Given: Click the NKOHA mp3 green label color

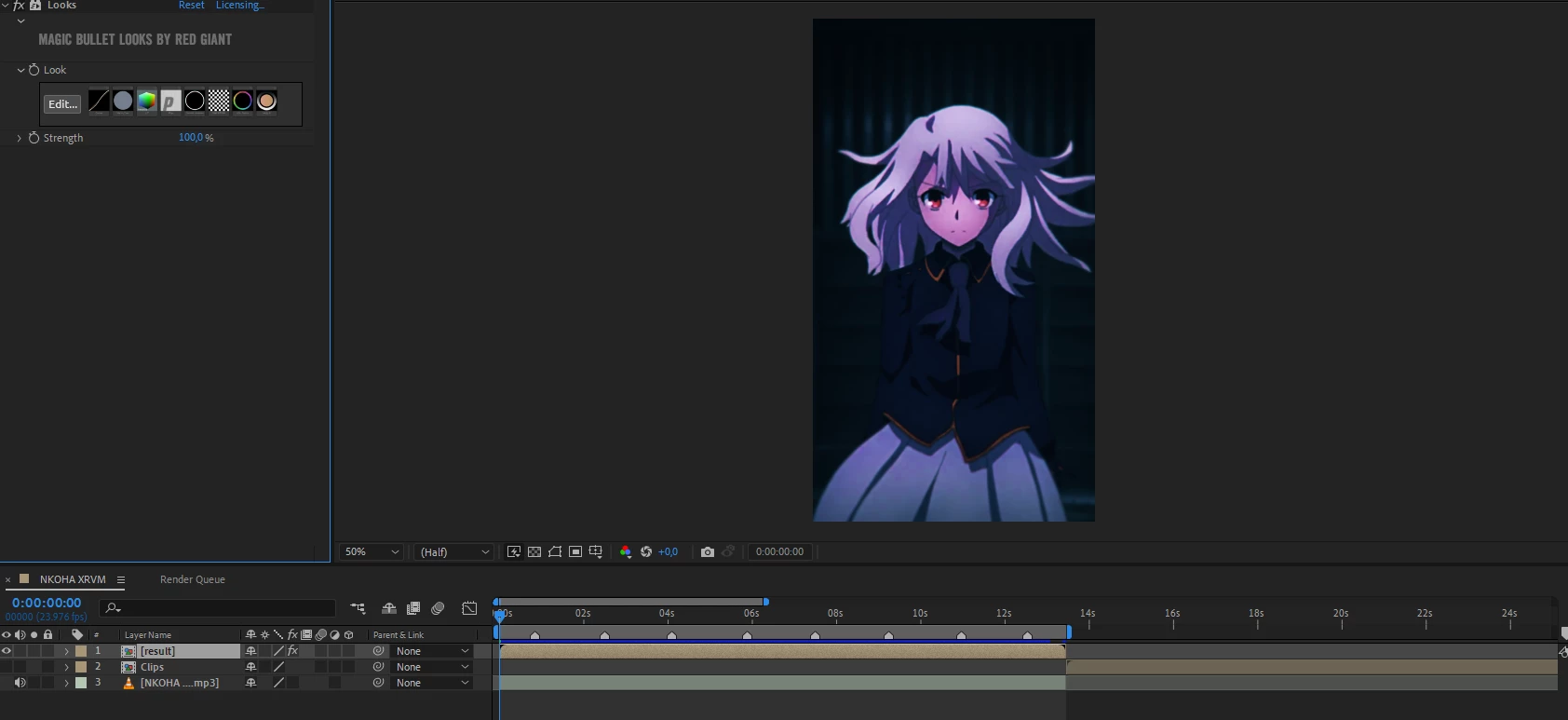Looking at the screenshot, I should 81,683.
